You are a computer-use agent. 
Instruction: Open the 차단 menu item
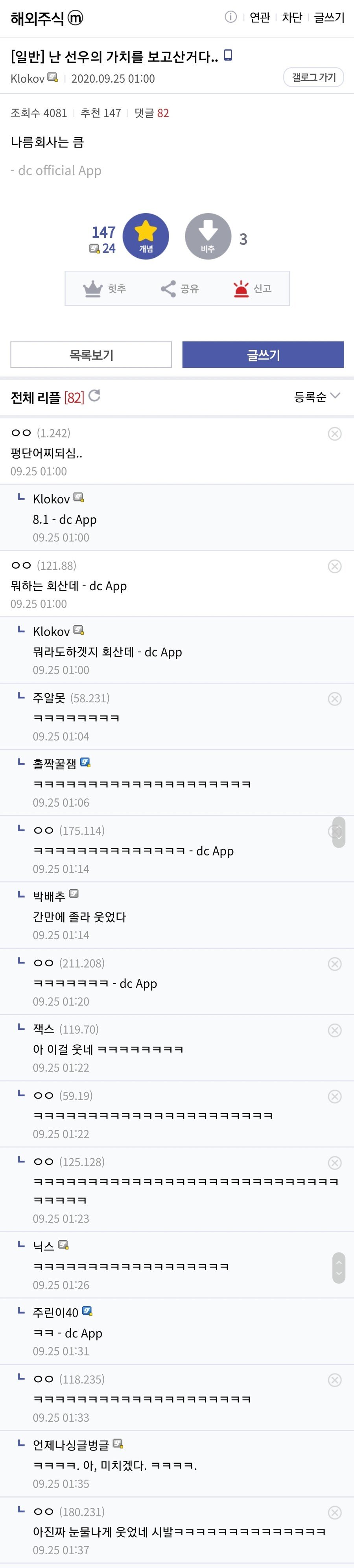(292, 18)
